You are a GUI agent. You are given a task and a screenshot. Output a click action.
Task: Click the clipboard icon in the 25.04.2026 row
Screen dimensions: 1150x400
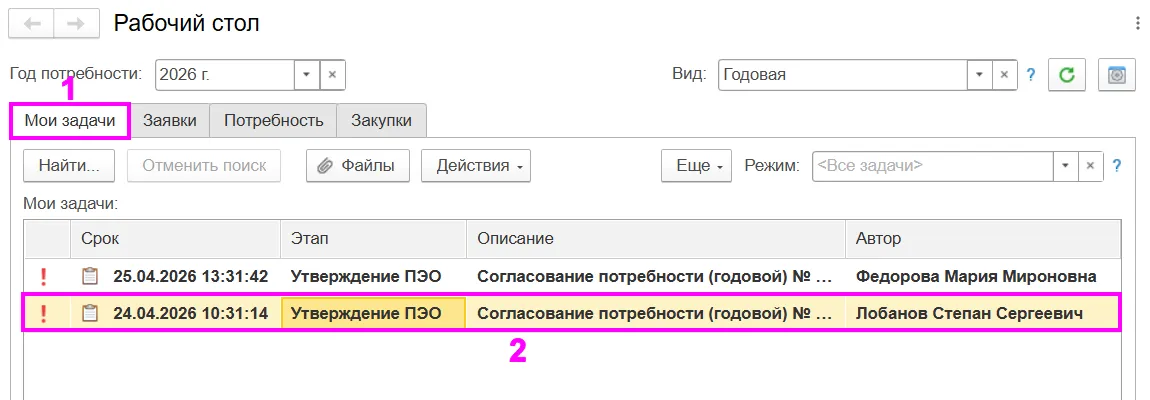click(89, 277)
